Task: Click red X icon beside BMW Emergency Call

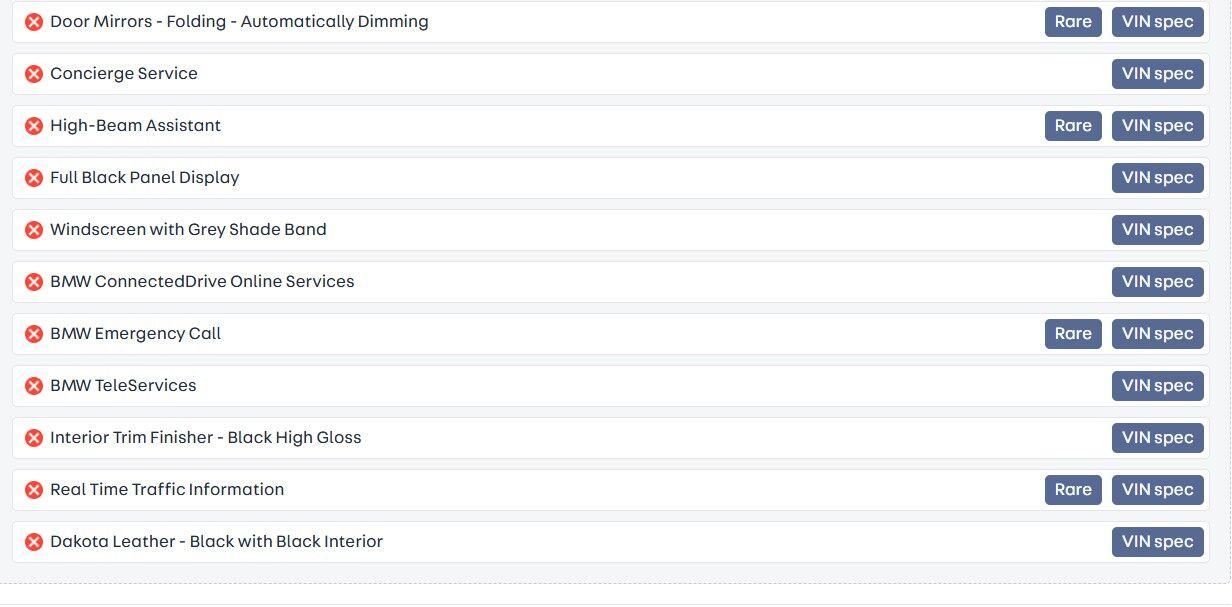Action: pyautogui.click(x=34, y=334)
